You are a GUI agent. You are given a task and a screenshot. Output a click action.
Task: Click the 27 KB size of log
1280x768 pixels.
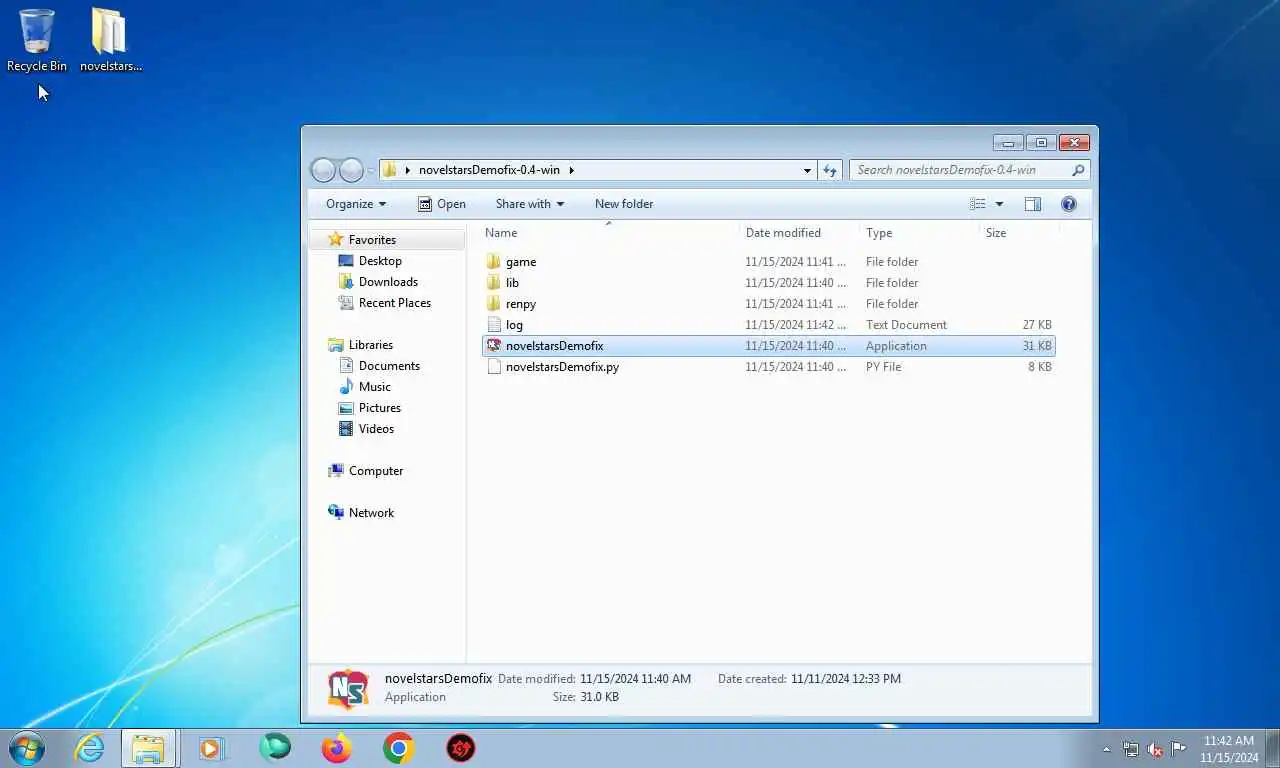click(1037, 325)
